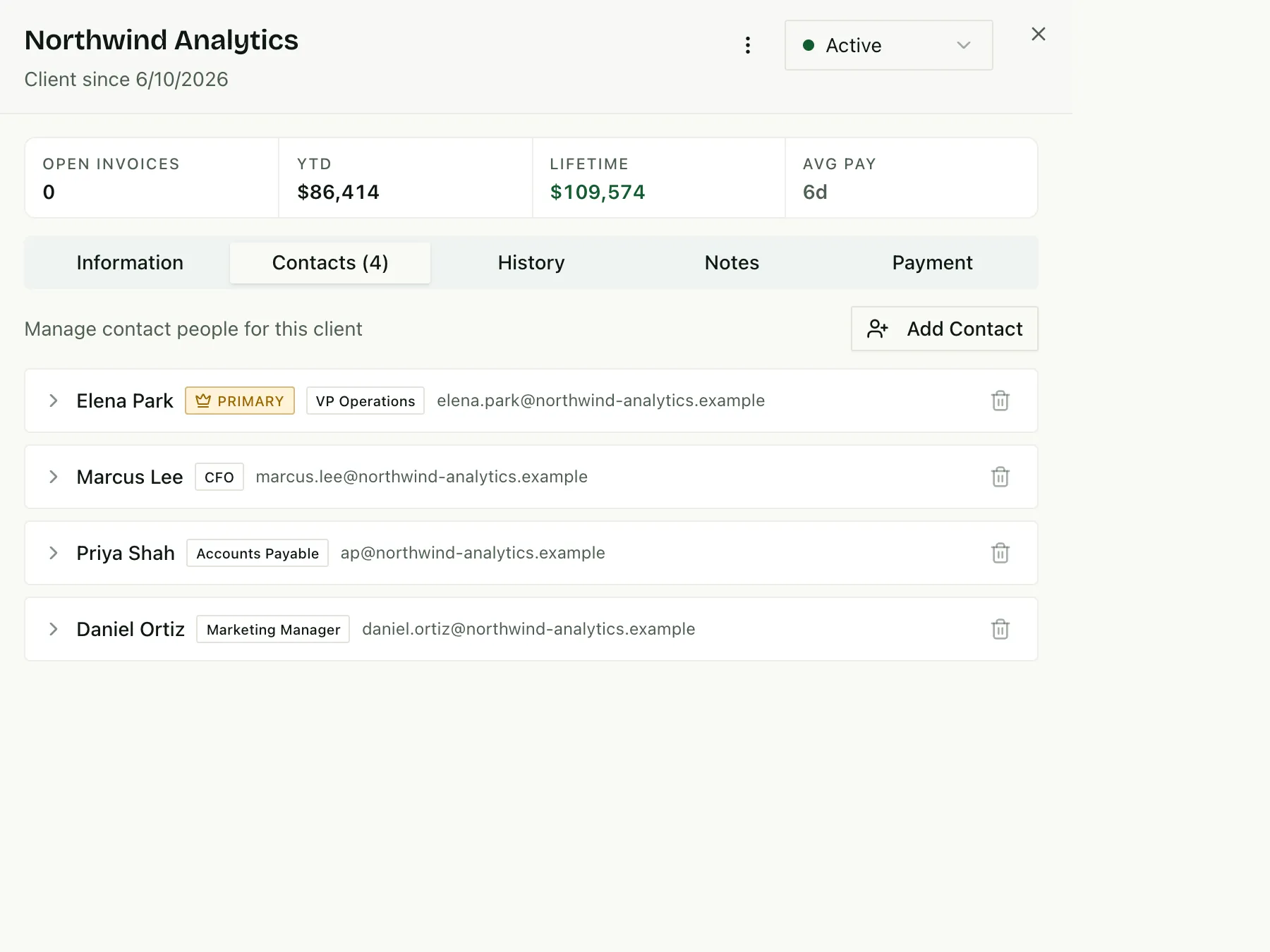The image size is (1270, 952).
Task: Click the Northwind Analytics title
Action: coord(162,40)
